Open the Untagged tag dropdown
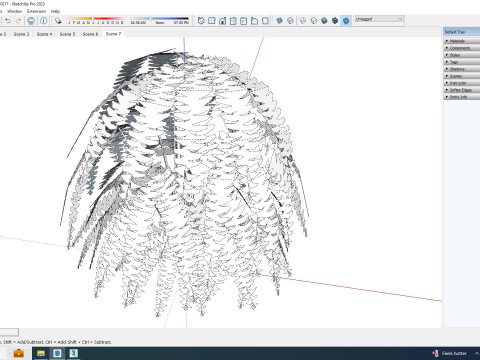This screenshot has height=360, width=480. 379,19
